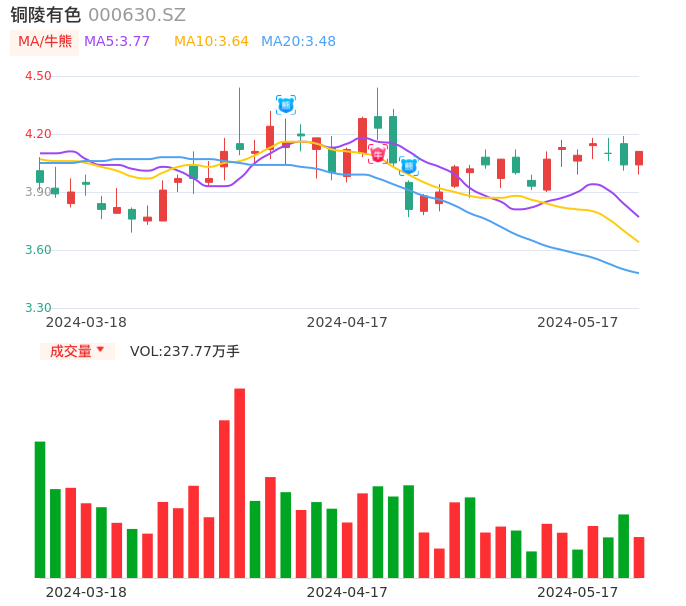The height and width of the screenshot is (606, 686).
Task: Toggle the MA10 moving average legend
Action: click(x=211, y=42)
